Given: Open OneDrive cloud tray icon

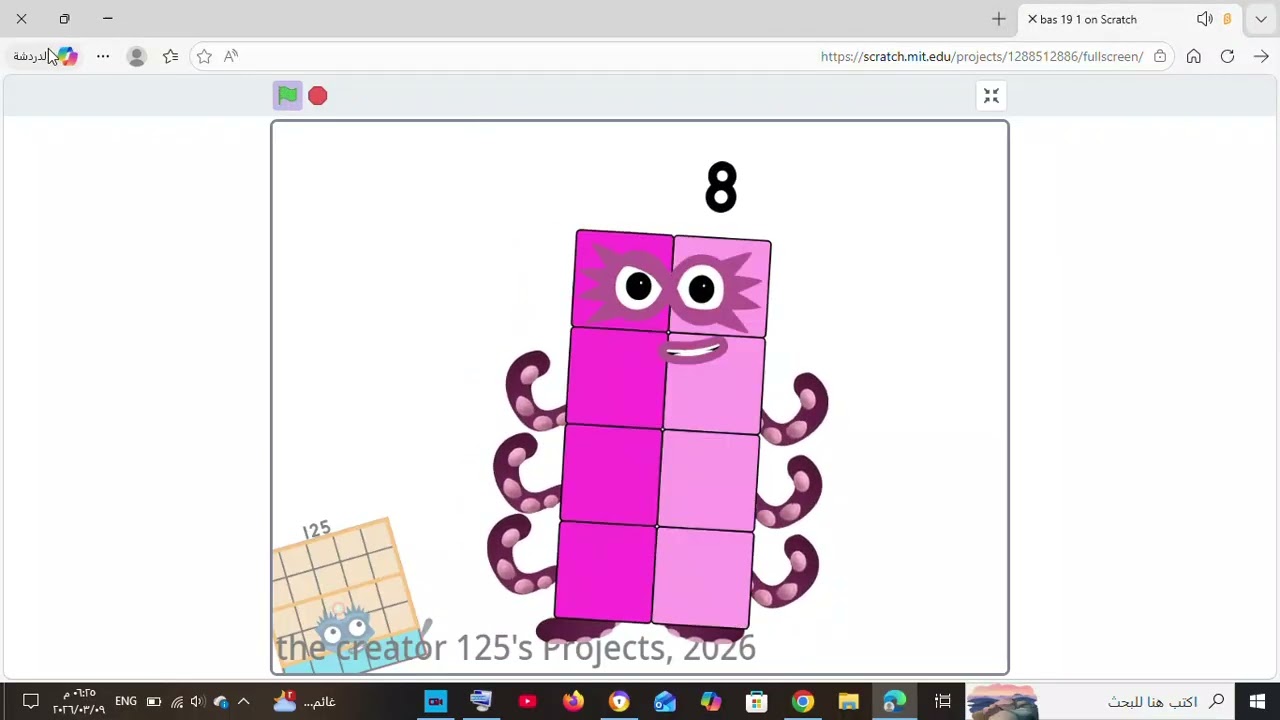Looking at the screenshot, I should pyautogui.click(x=221, y=702).
